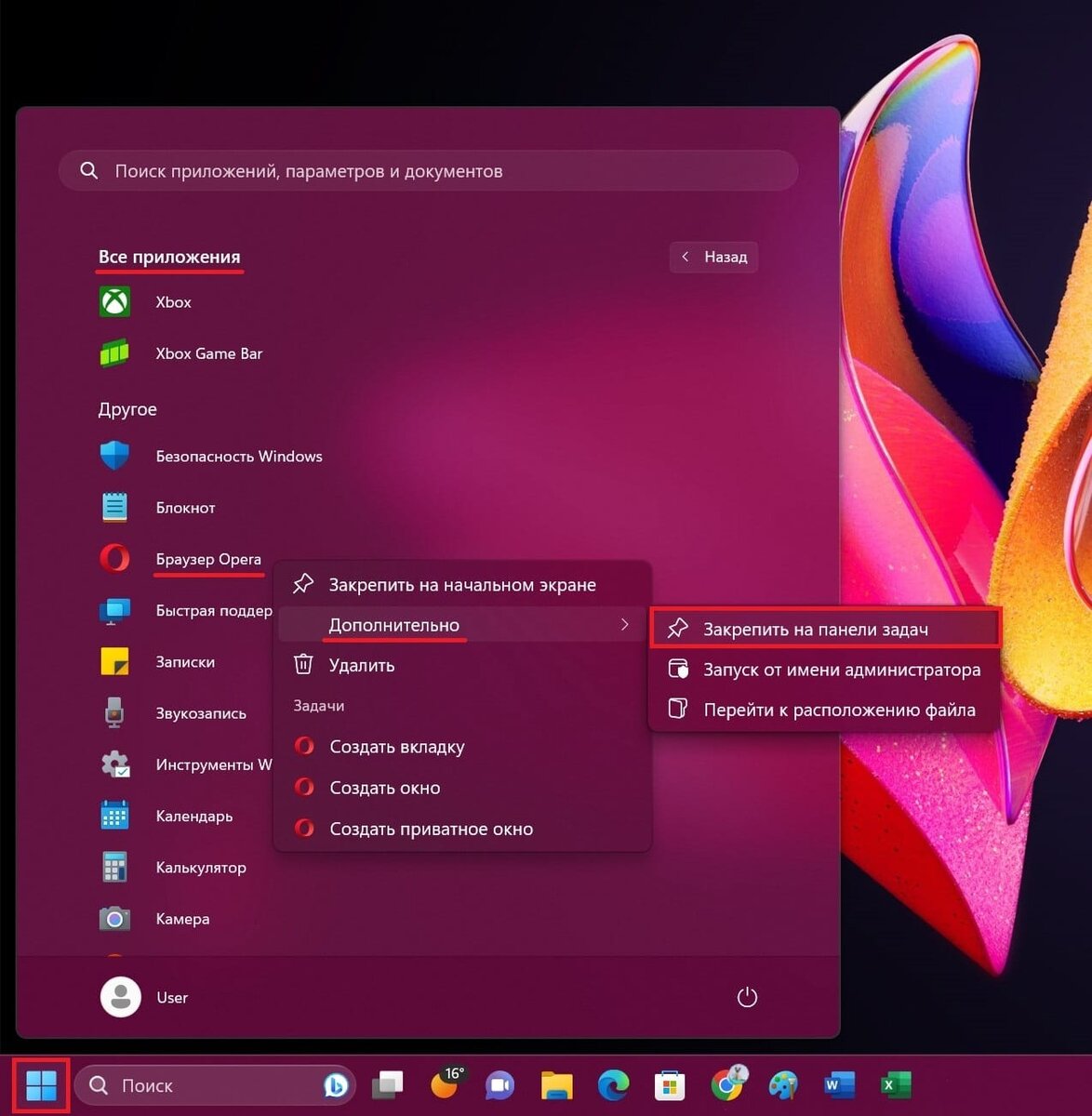
Task: Select Создать приватное окно task
Action: click(462, 829)
